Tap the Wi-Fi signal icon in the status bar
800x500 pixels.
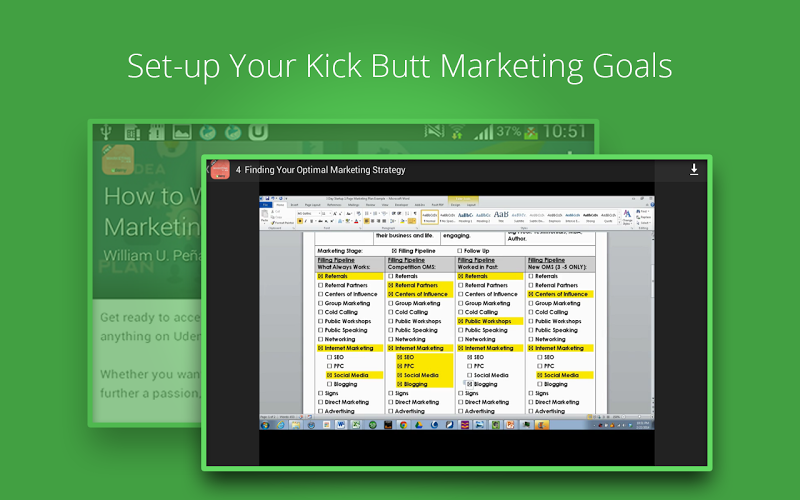457,133
